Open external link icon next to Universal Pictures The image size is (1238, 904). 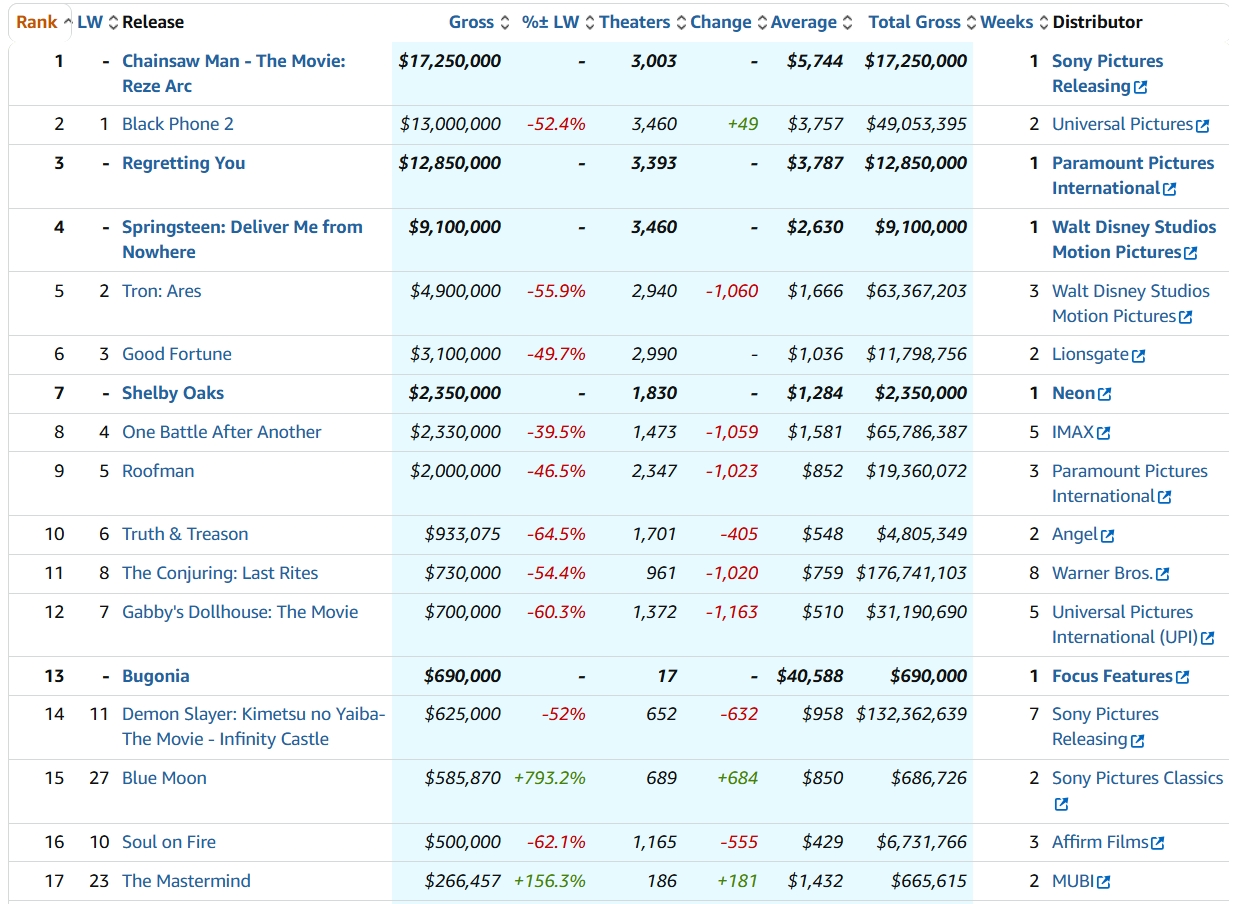click(1202, 126)
